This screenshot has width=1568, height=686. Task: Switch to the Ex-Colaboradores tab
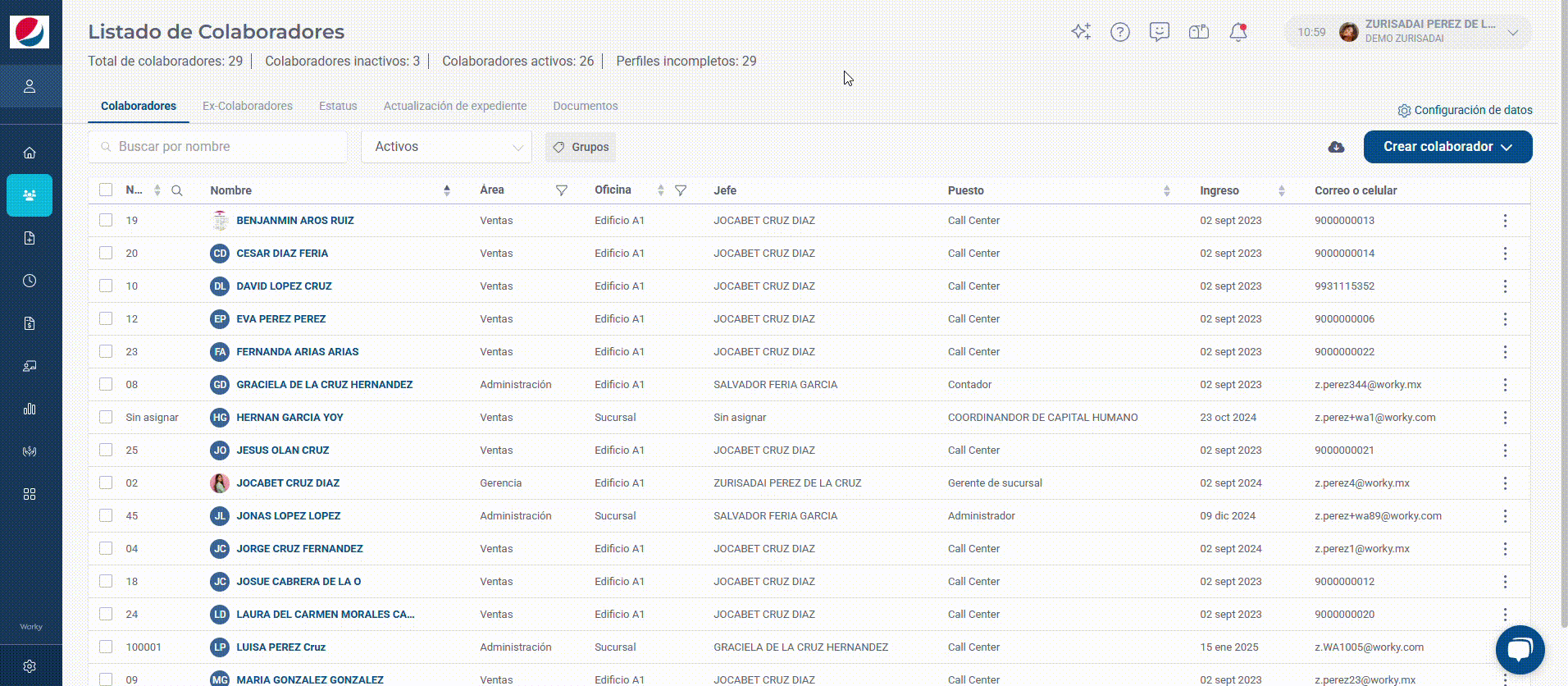tap(248, 106)
